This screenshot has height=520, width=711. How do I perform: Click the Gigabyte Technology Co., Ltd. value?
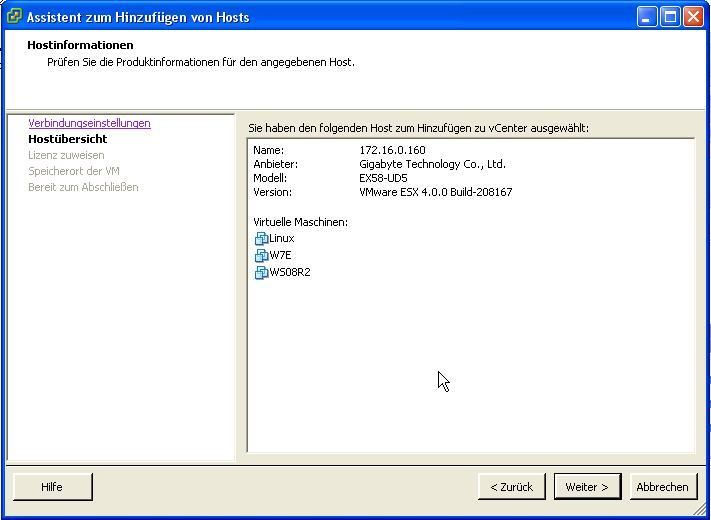click(432, 164)
